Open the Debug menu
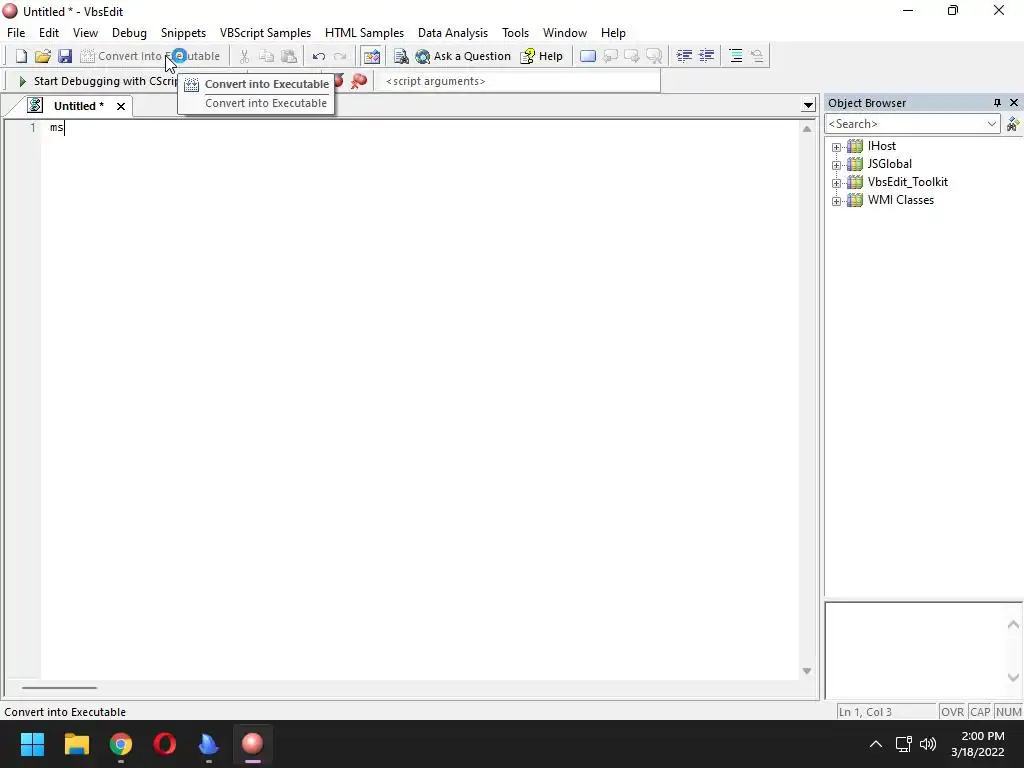This screenshot has height=768, width=1024. [x=129, y=33]
